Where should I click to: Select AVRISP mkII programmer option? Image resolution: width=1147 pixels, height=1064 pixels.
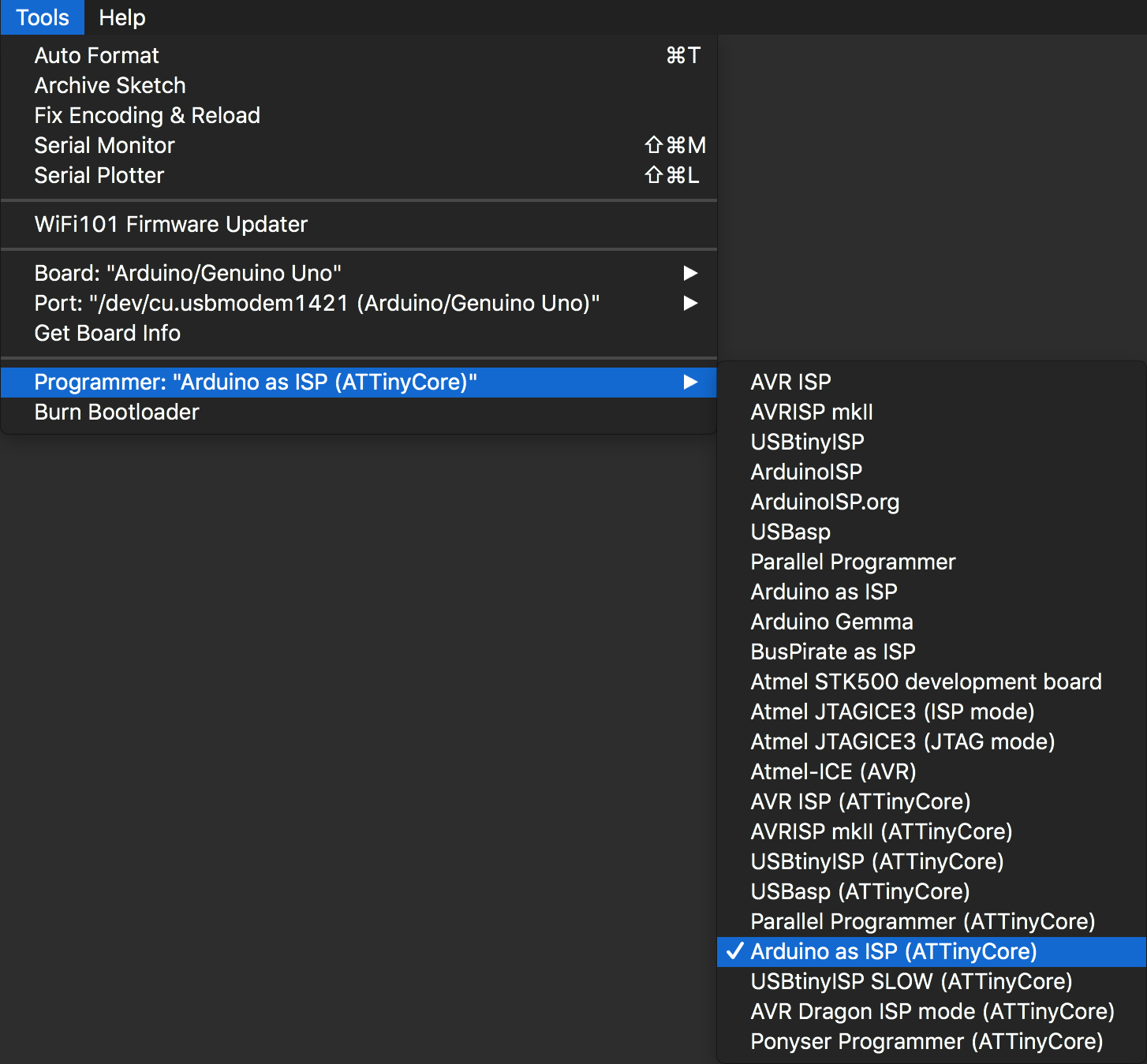click(x=812, y=412)
